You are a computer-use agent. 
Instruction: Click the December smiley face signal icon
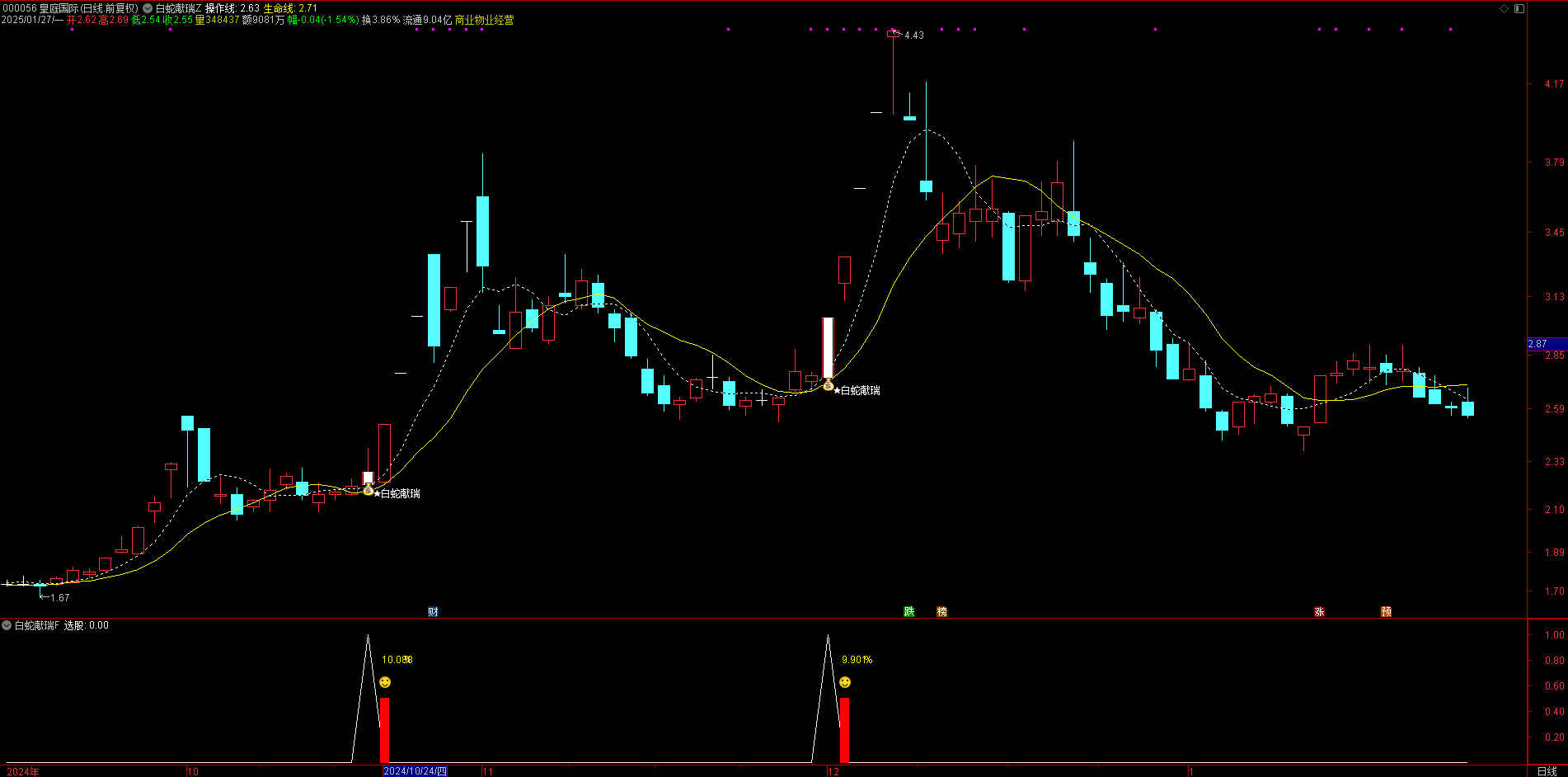click(x=845, y=682)
